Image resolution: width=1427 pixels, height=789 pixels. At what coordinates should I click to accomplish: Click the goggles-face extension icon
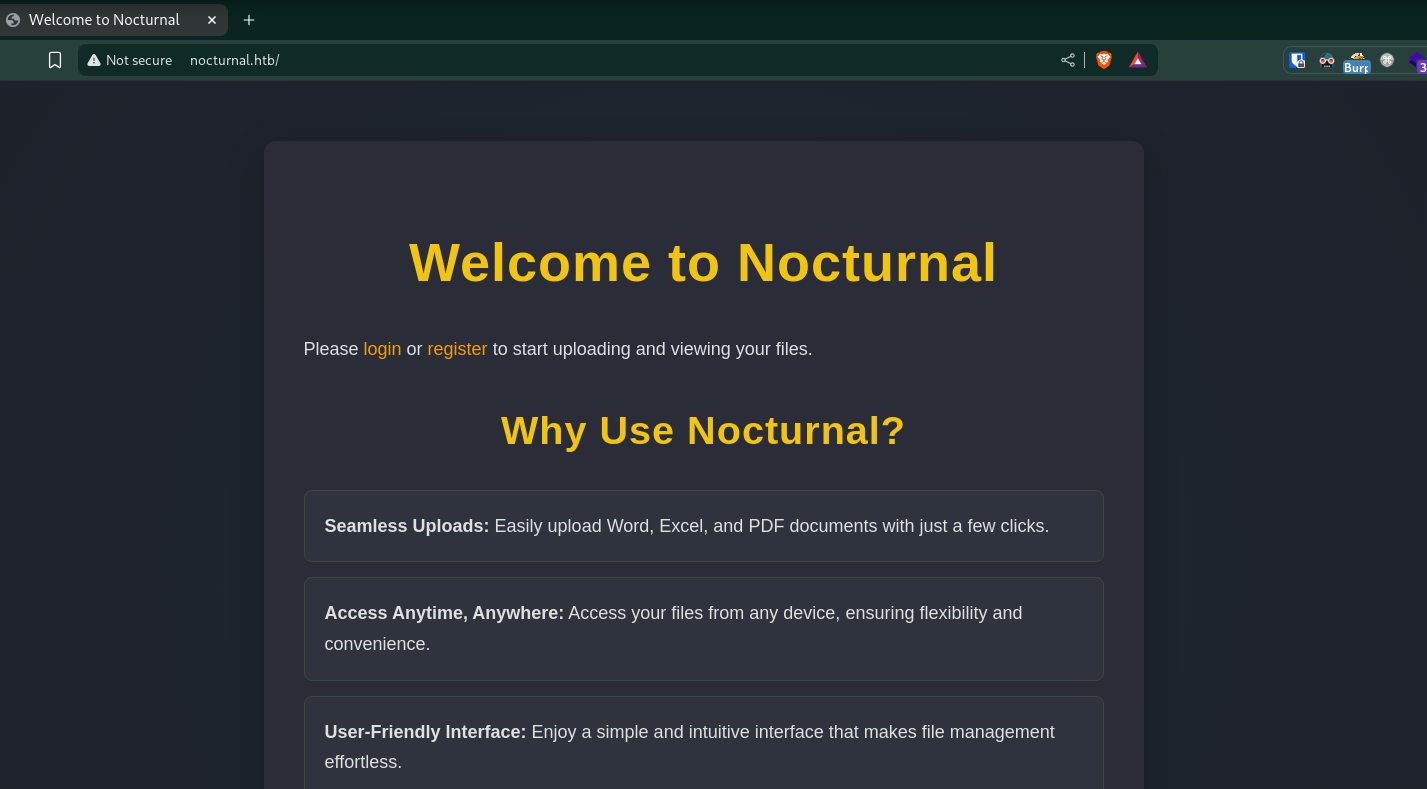click(x=1327, y=60)
